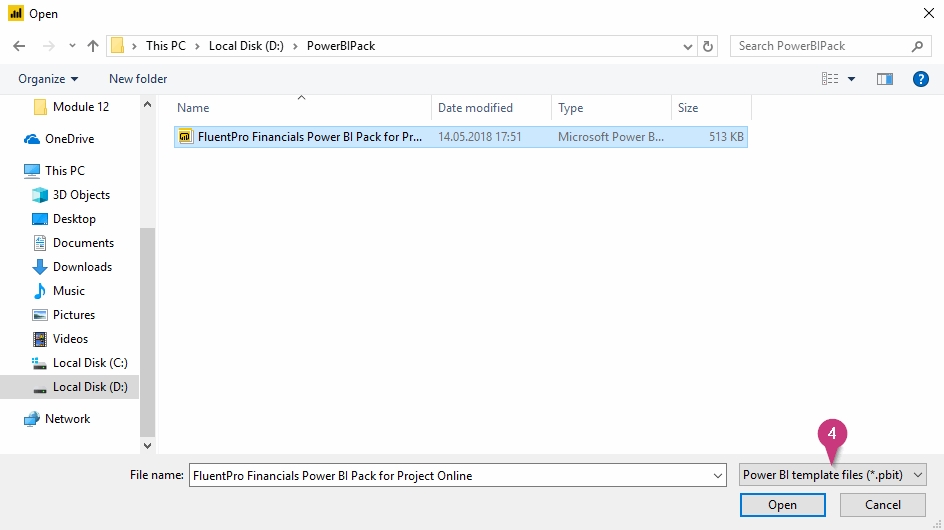Select OneDrive in navigation pane
Screen dimensions: 944x530
59,139
